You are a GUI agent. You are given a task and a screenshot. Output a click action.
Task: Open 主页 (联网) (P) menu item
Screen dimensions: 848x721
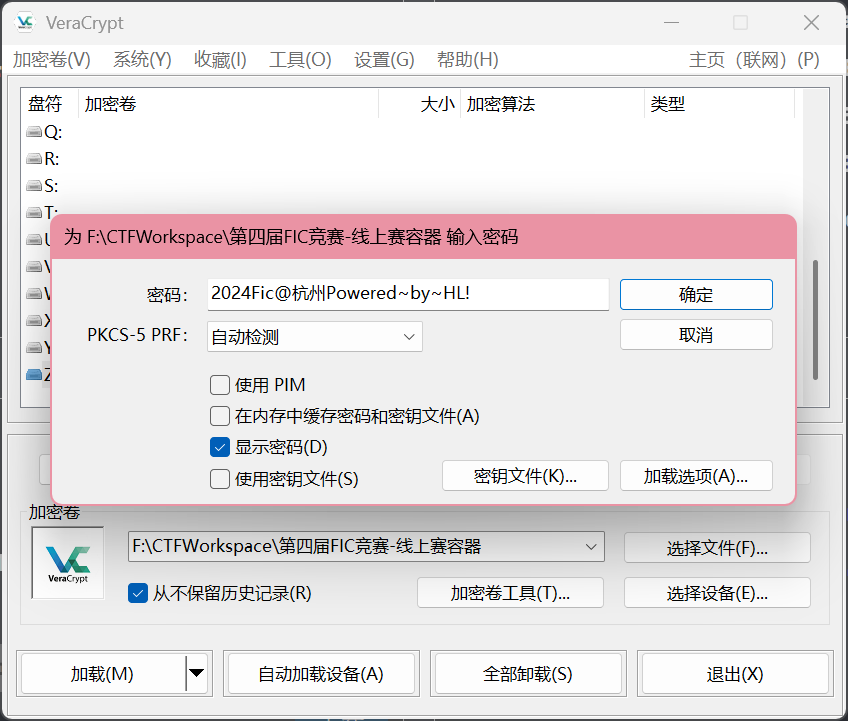(754, 59)
